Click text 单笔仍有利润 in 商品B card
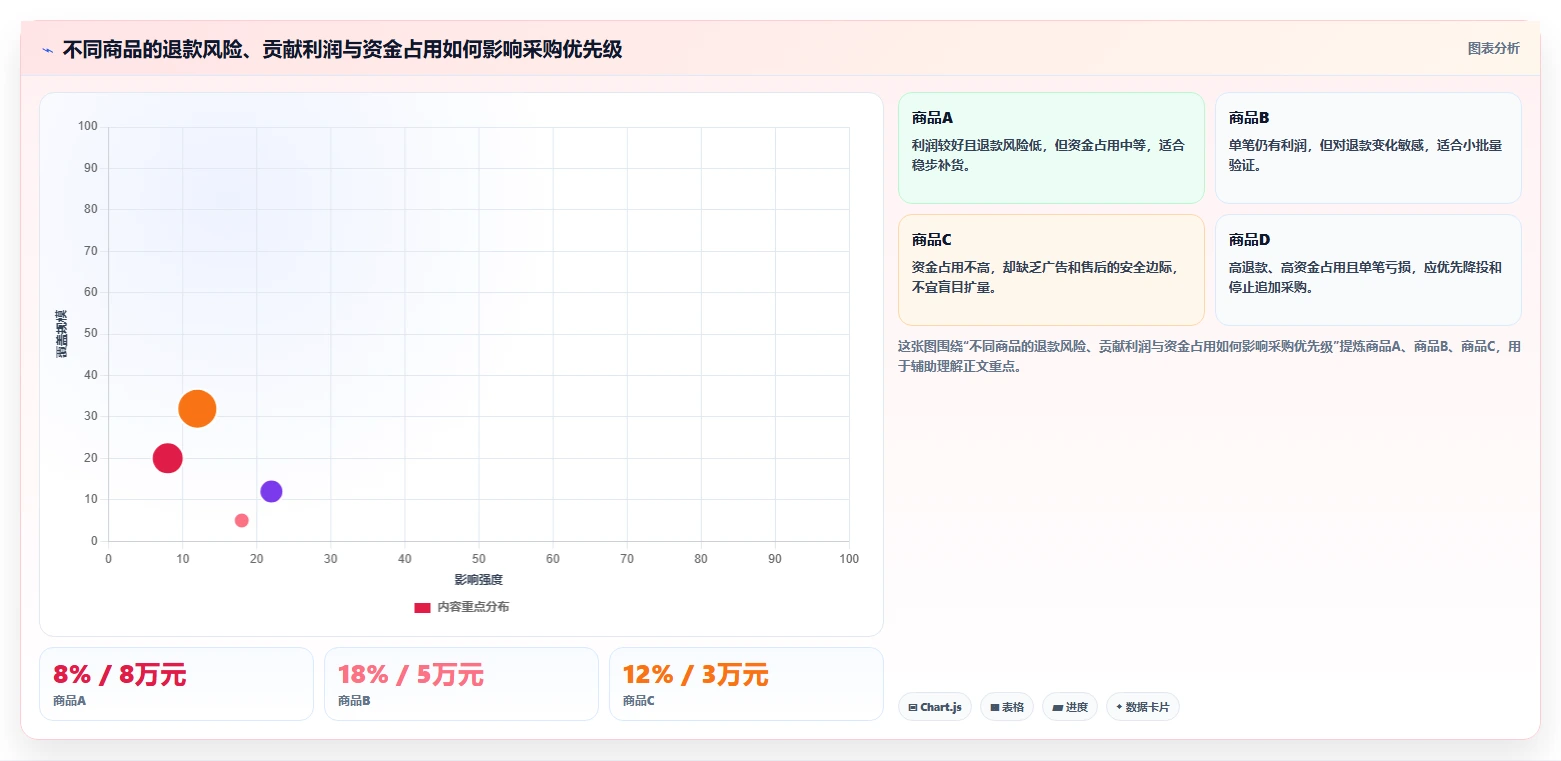 (1267, 145)
